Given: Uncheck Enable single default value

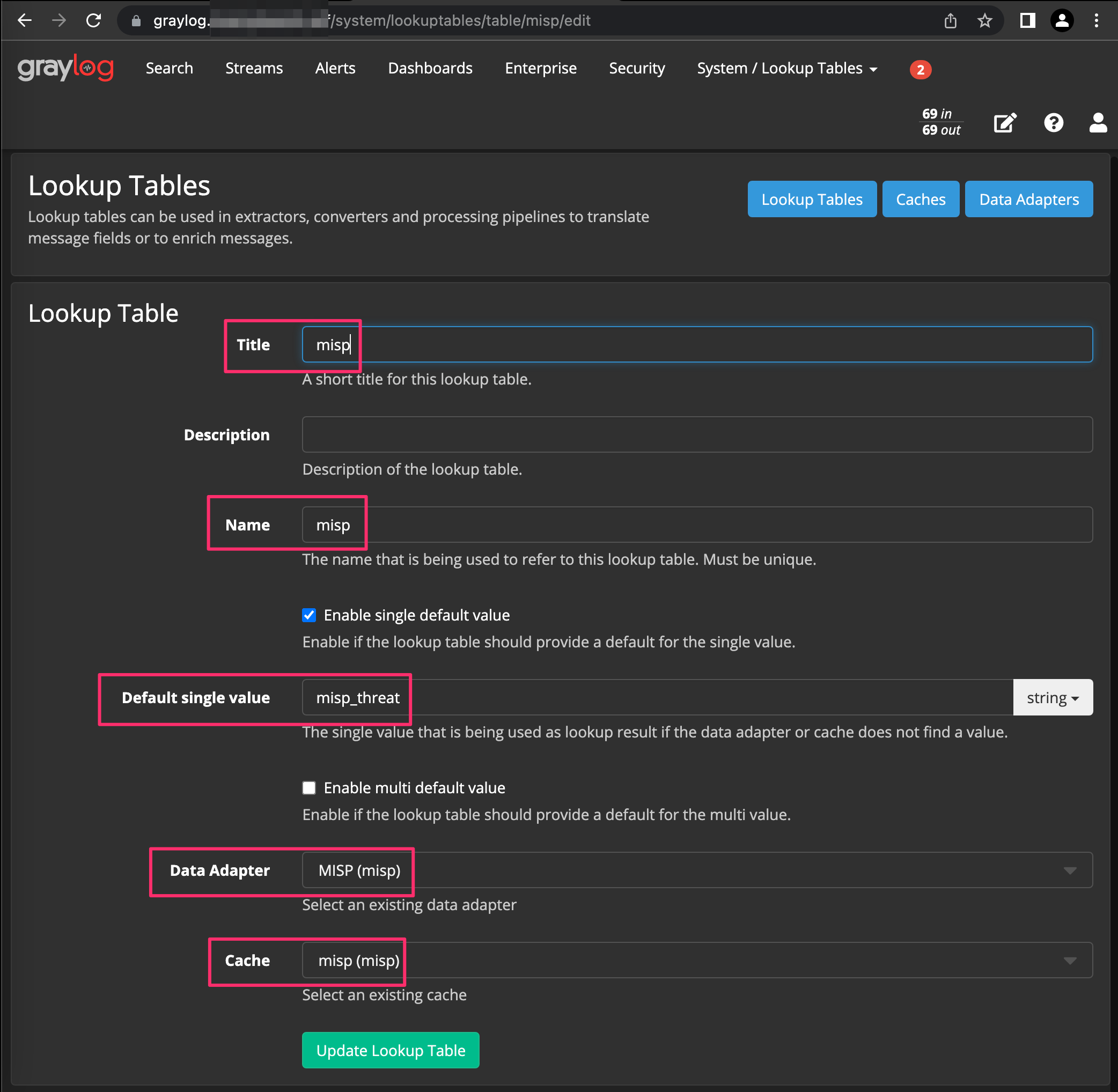Looking at the screenshot, I should [x=309, y=615].
